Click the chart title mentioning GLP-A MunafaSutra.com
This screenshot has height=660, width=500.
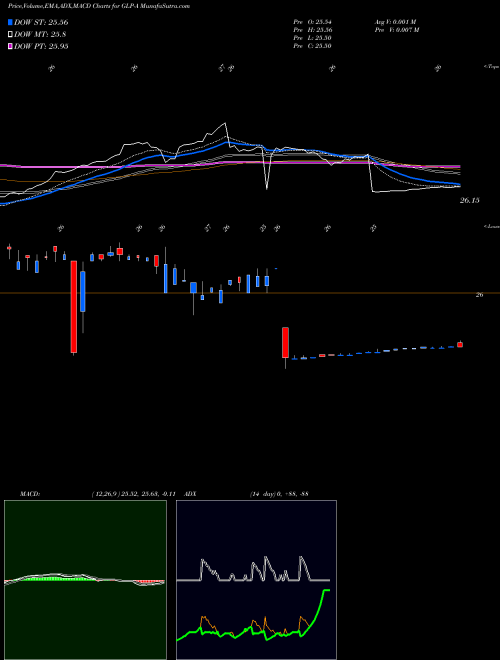[x=98, y=6]
